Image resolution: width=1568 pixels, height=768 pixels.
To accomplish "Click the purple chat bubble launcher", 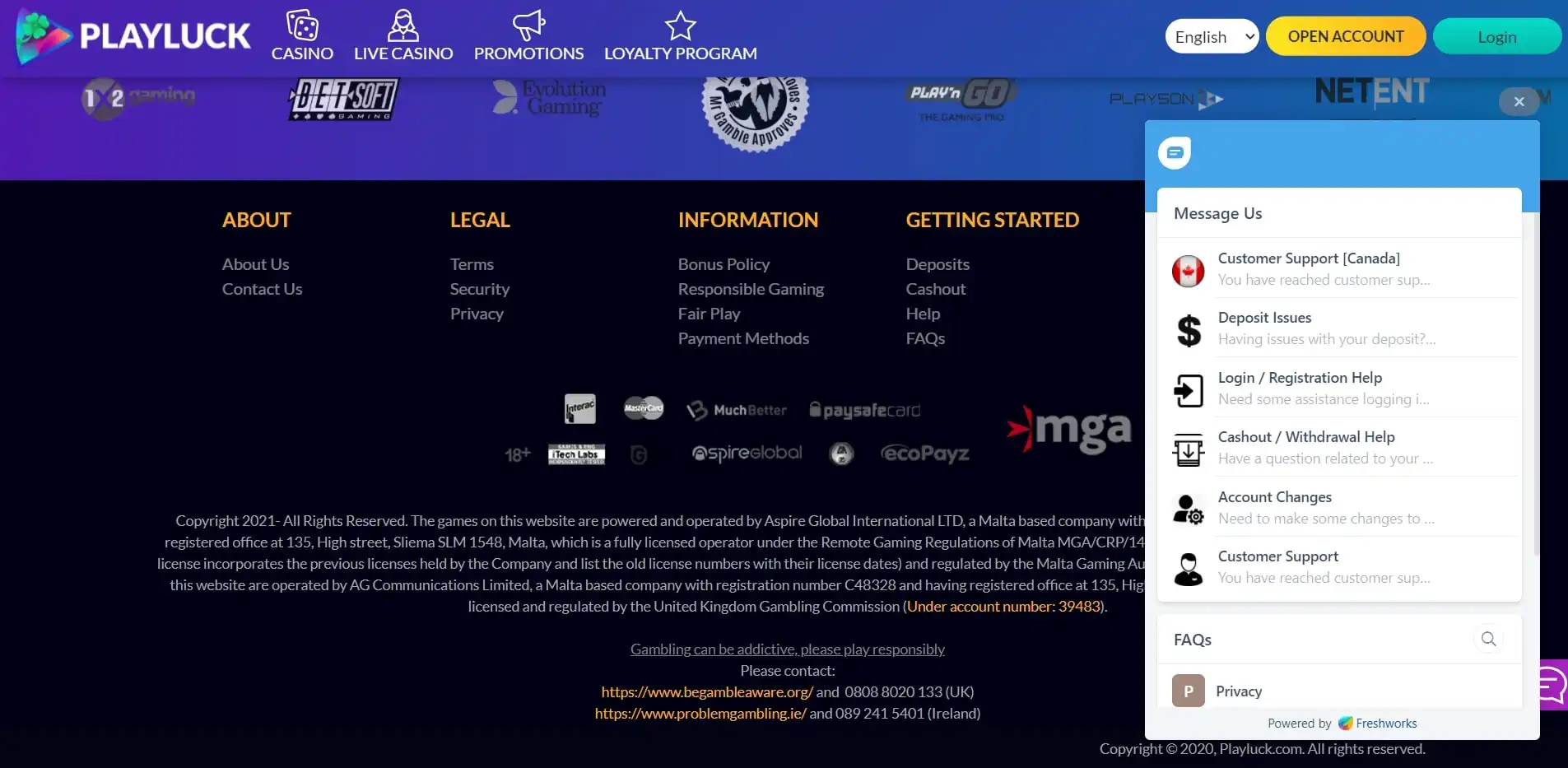I will tap(1552, 683).
